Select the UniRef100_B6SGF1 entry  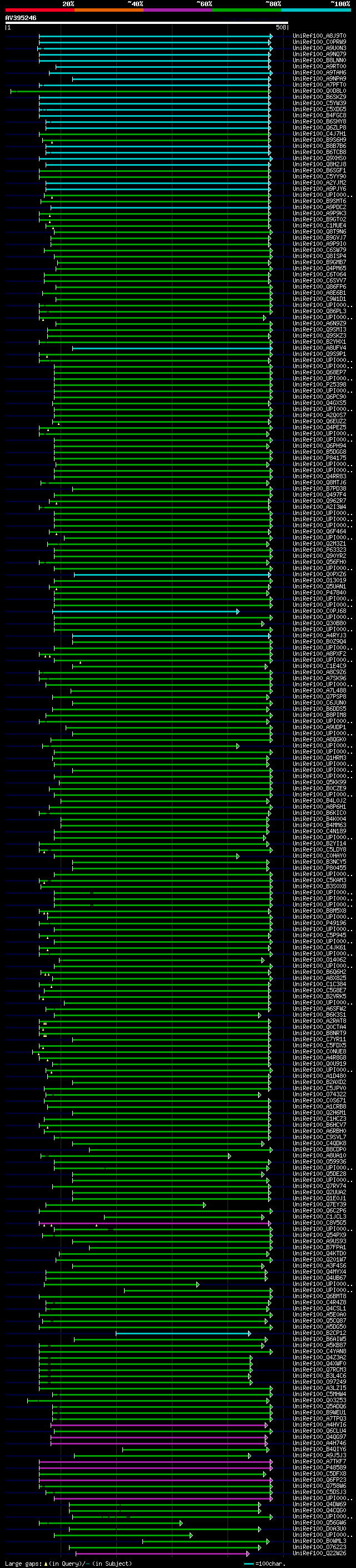tap(319, 170)
